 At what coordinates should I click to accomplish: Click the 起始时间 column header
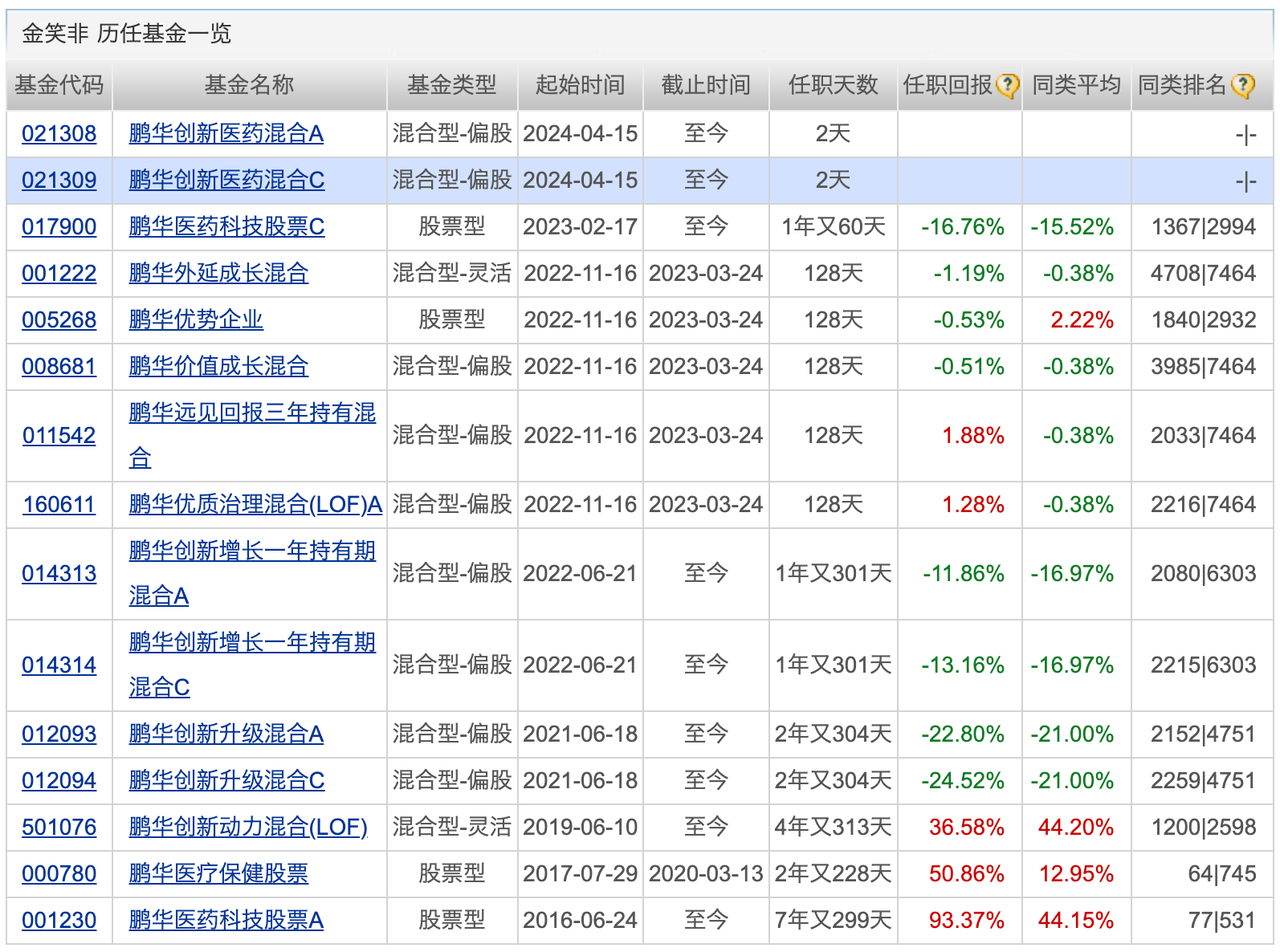coord(581,85)
